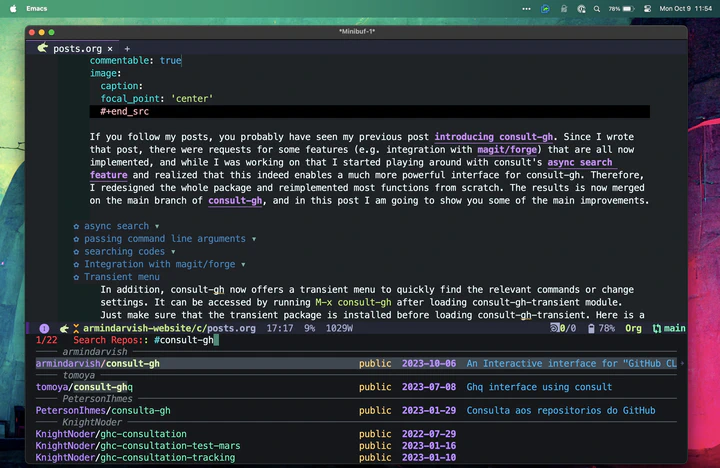Click 'Ghq interface using consult' description
Image resolution: width=720 pixels, height=468 pixels.
point(539,387)
